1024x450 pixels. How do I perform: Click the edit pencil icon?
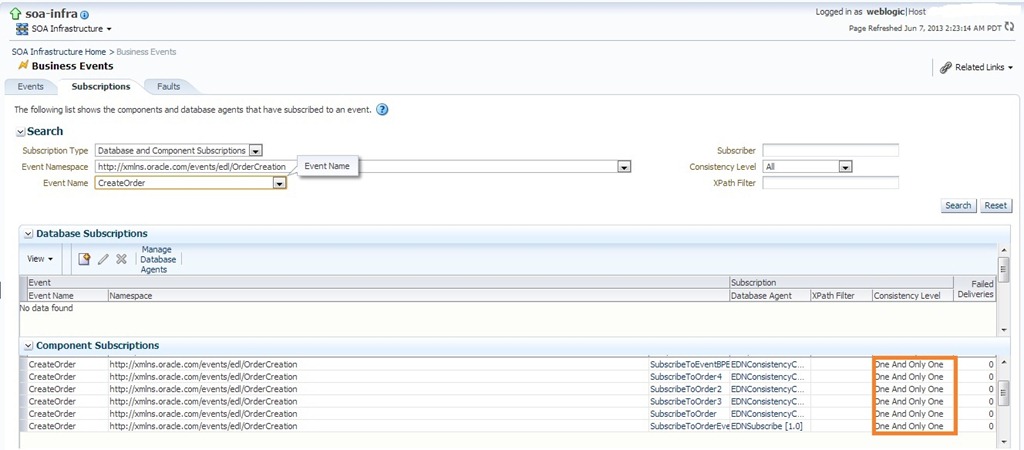pos(103,258)
